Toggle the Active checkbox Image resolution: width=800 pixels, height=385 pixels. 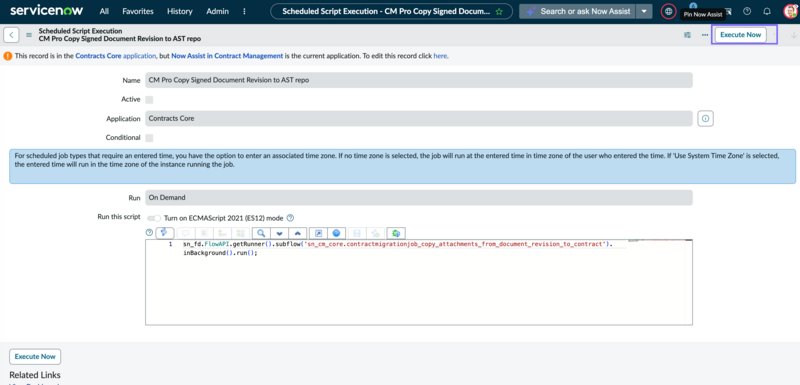pyautogui.click(x=149, y=99)
